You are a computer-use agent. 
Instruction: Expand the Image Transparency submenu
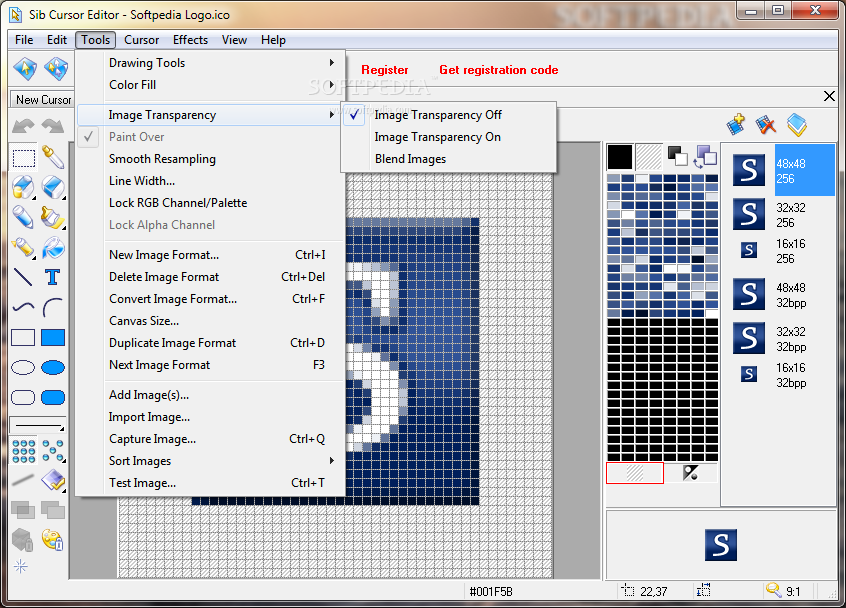[210, 115]
